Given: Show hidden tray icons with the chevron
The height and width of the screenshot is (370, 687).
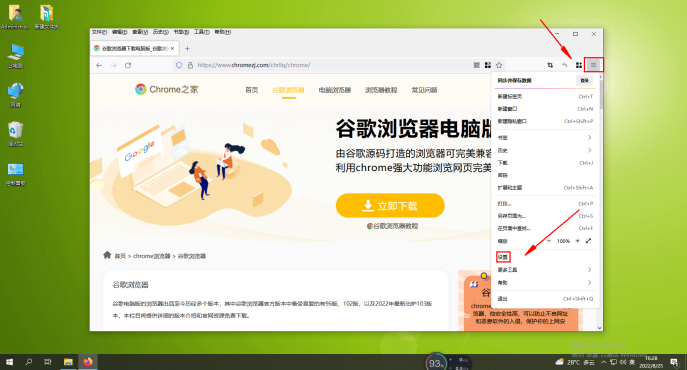Looking at the screenshot, I should pyautogui.click(x=604, y=362).
